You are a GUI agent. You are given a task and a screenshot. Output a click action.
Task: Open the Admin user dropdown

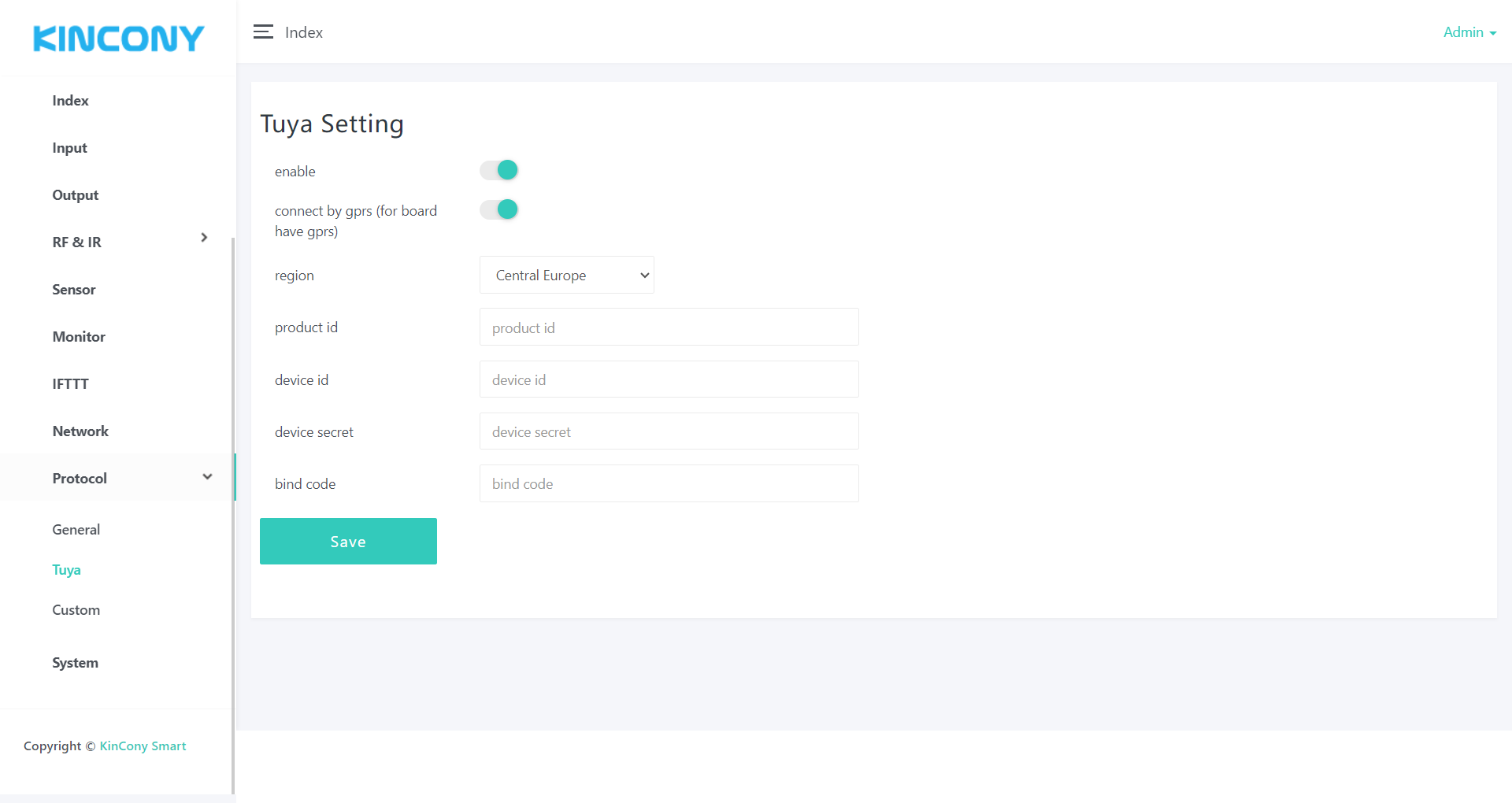click(x=1469, y=32)
